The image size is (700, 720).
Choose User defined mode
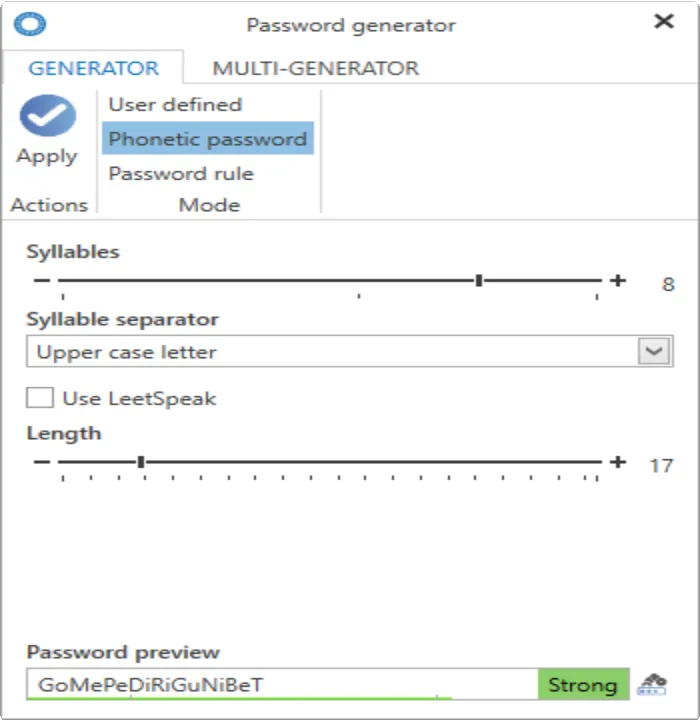click(175, 105)
